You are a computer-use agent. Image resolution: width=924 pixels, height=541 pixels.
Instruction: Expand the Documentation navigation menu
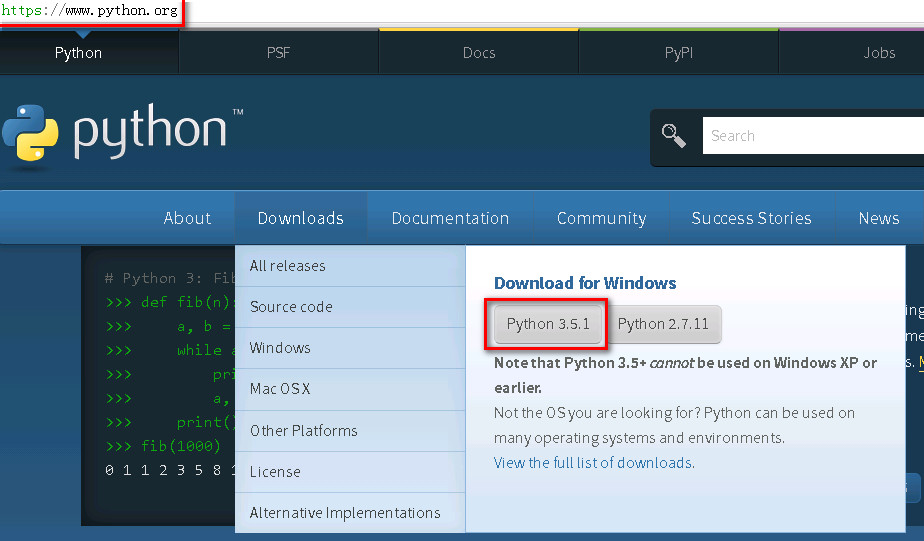(x=450, y=218)
